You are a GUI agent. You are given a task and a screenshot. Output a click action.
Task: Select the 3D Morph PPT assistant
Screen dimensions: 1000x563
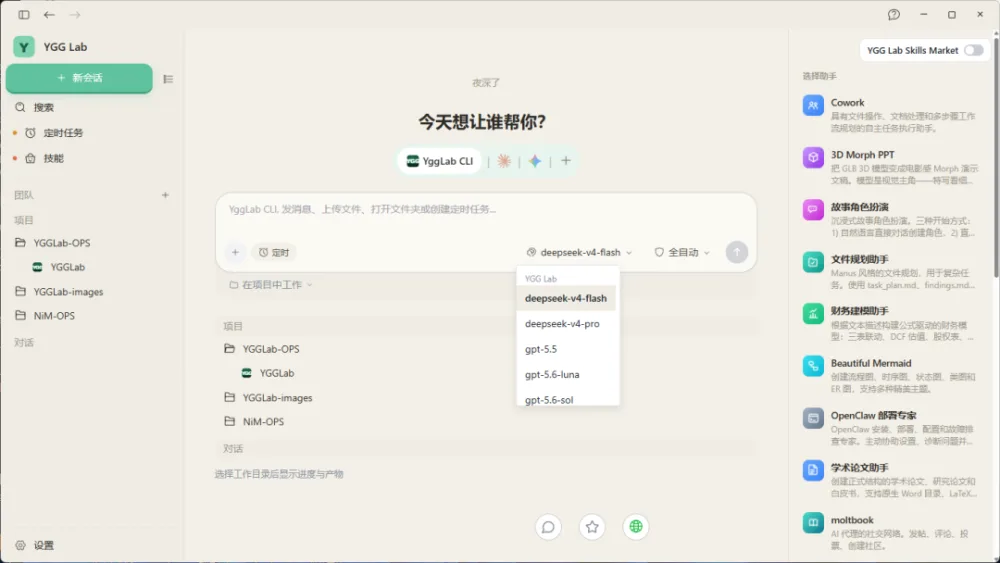[x=891, y=167]
